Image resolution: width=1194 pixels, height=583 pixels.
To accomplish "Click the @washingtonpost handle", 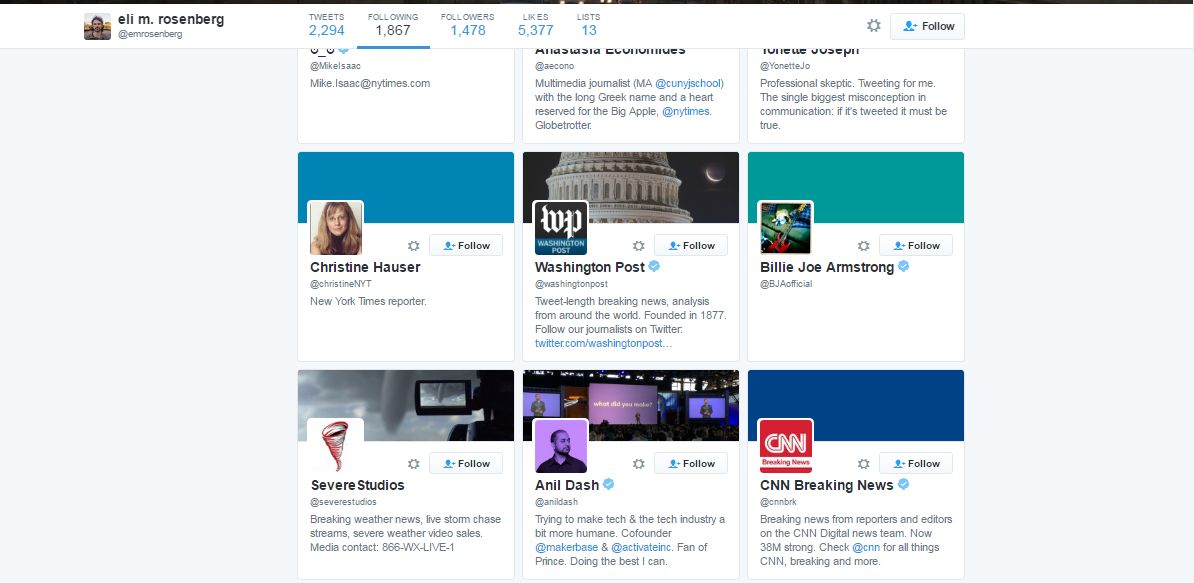I will (x=571, y=284).
